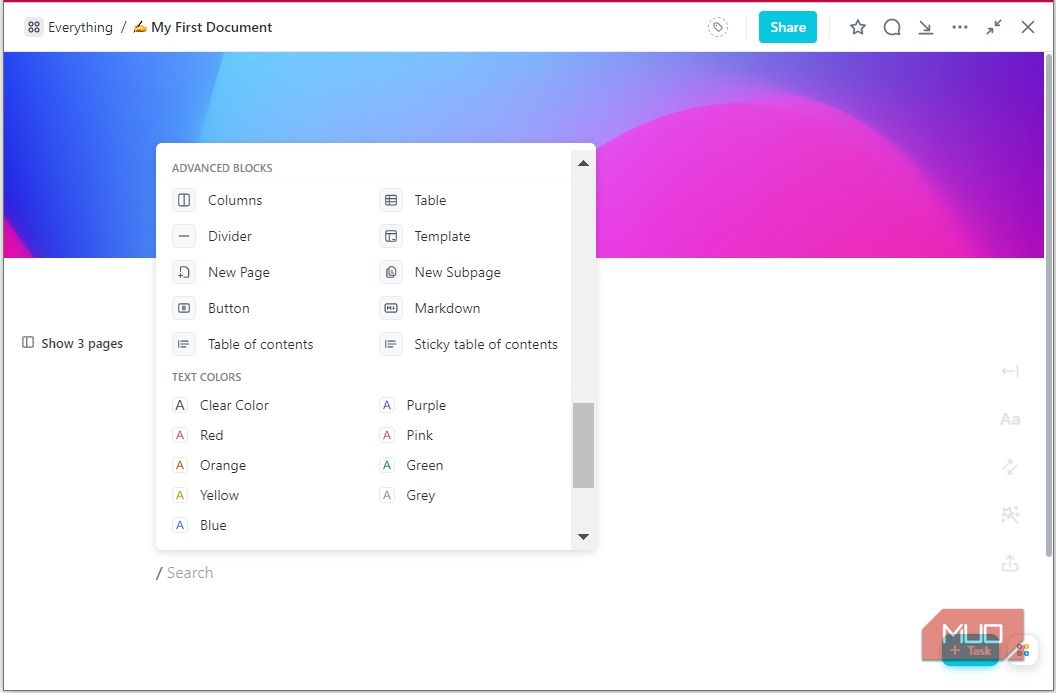Close the document with X icon

coord(1028,27)
